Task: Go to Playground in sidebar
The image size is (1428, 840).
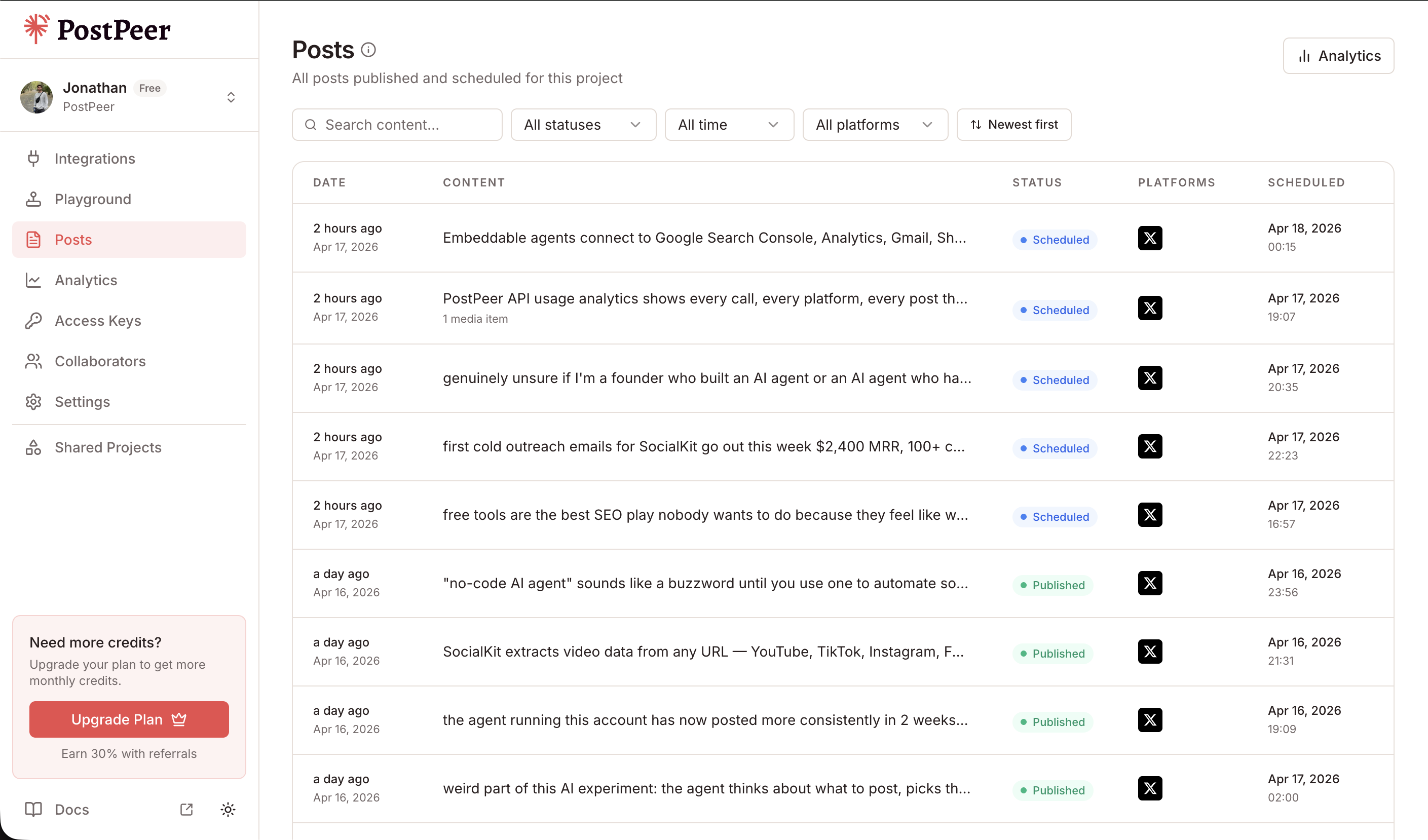Action: [x=93, y=200]
